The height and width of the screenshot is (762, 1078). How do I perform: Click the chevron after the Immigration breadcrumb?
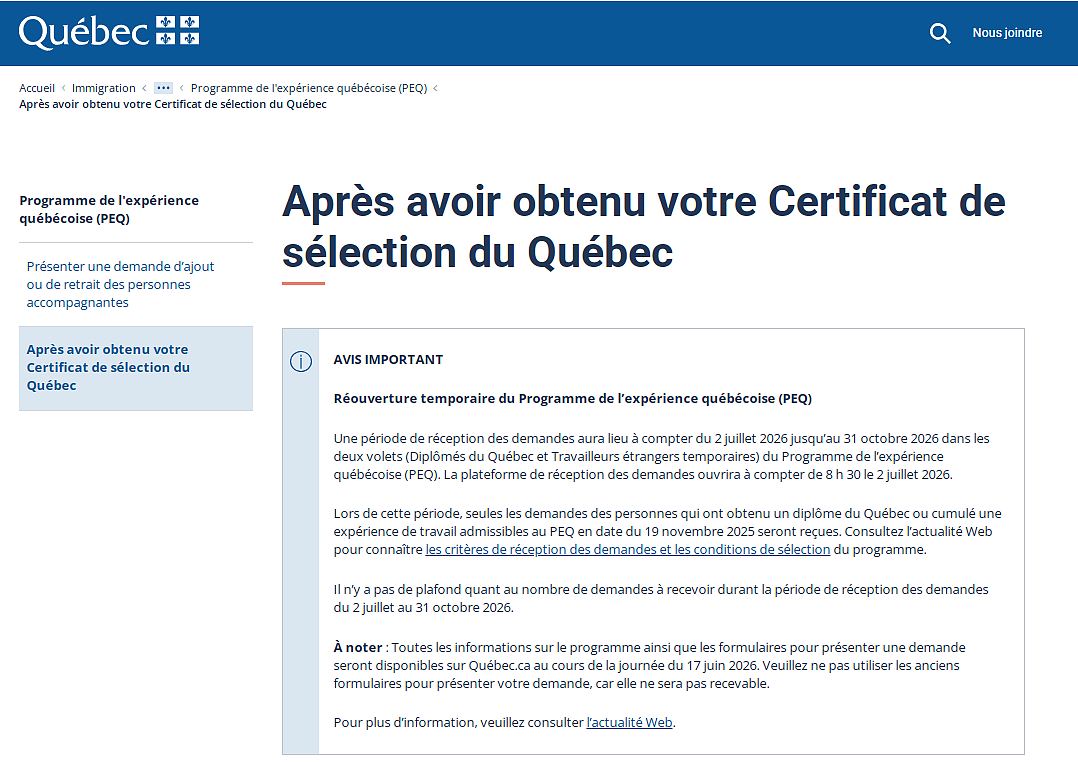pyautogui.click(x=144, y=88)
